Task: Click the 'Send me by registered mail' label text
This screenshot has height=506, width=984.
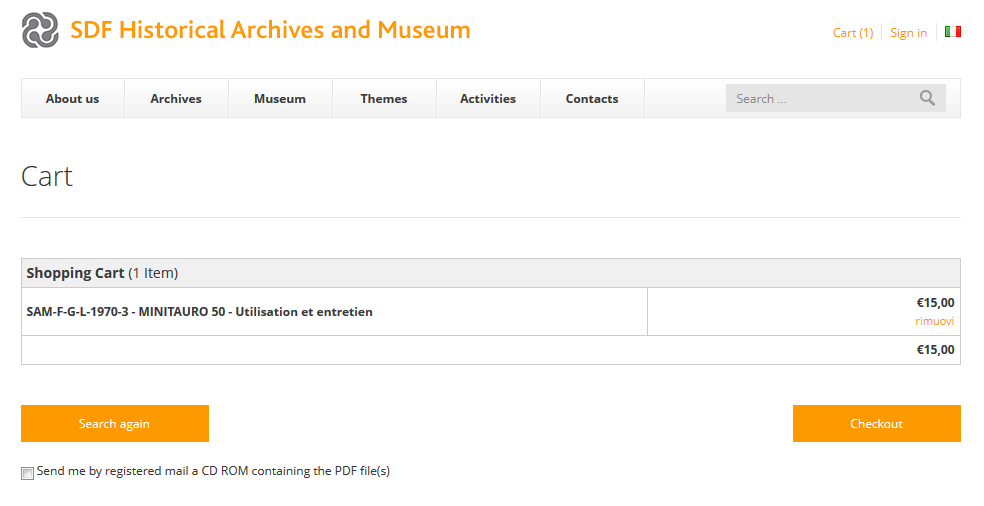Action: click(x=213, y=471)
